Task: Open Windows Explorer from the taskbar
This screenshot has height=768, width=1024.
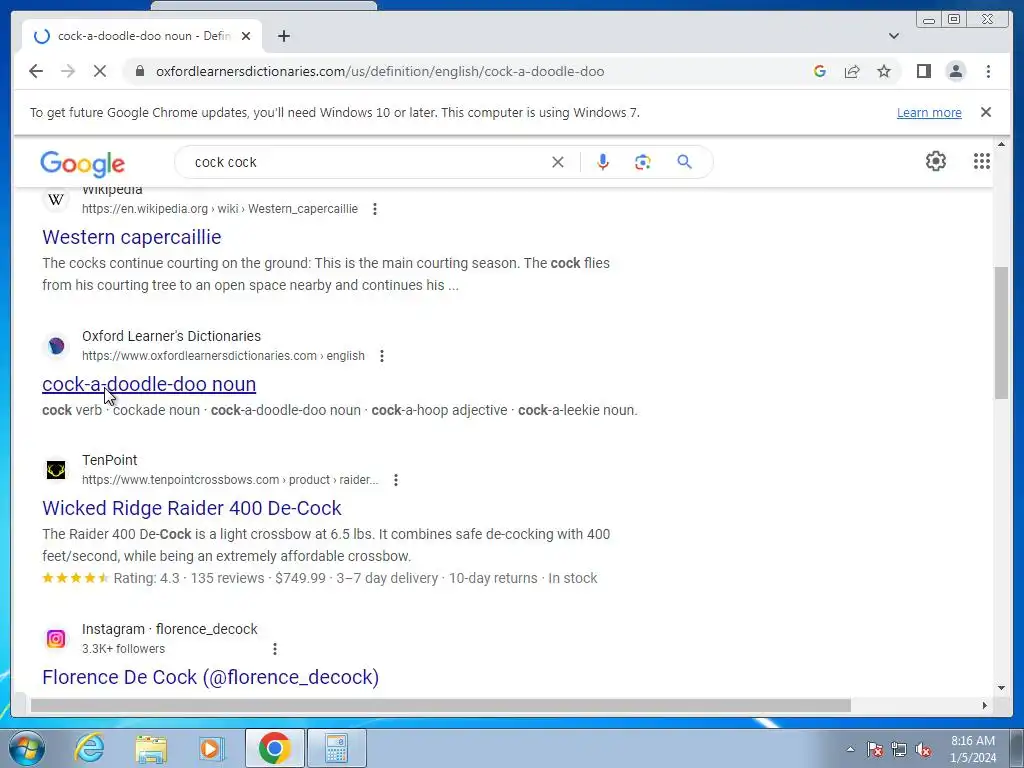Action: [x=151, y=748]
